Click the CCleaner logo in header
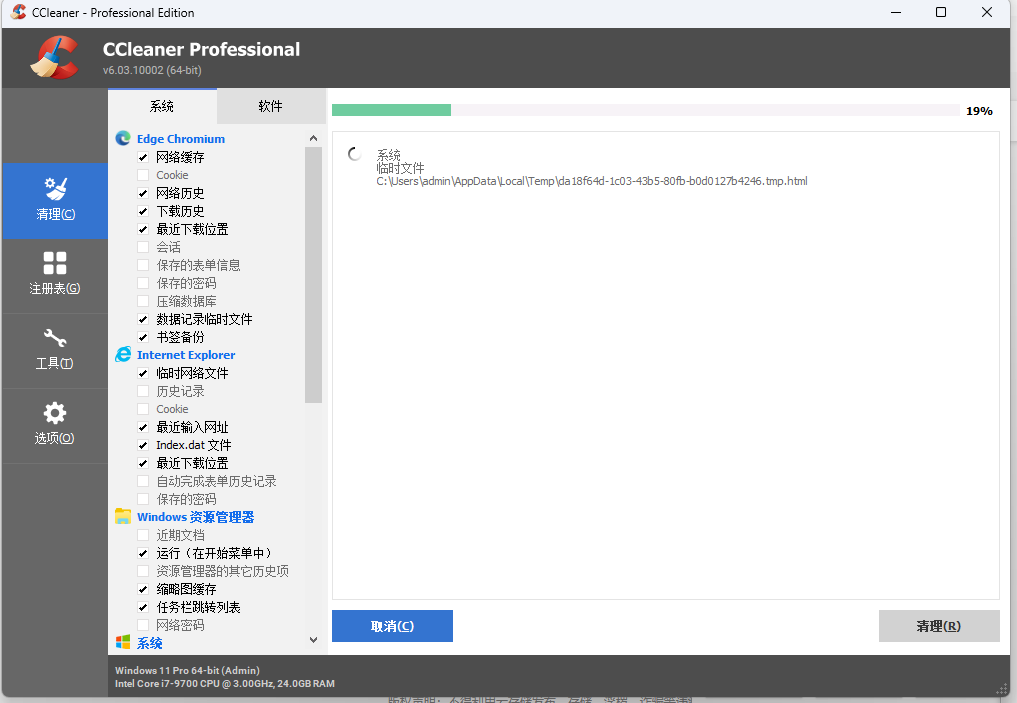This screenshot has height=703, width=1017. [54, 58]
